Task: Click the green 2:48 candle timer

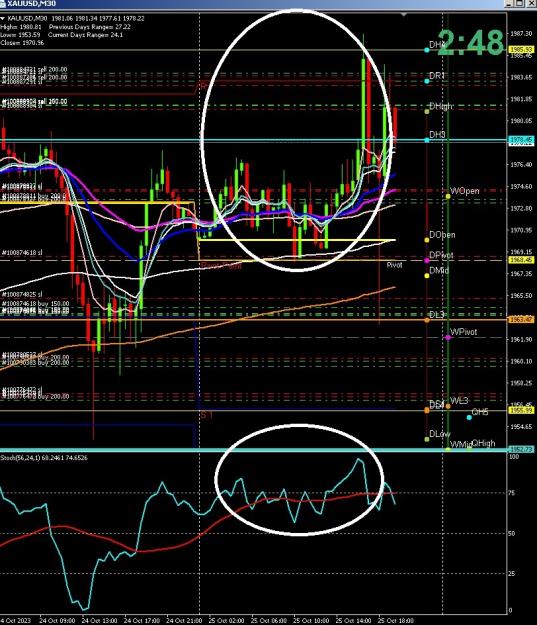Action: (x=471, y=42)
